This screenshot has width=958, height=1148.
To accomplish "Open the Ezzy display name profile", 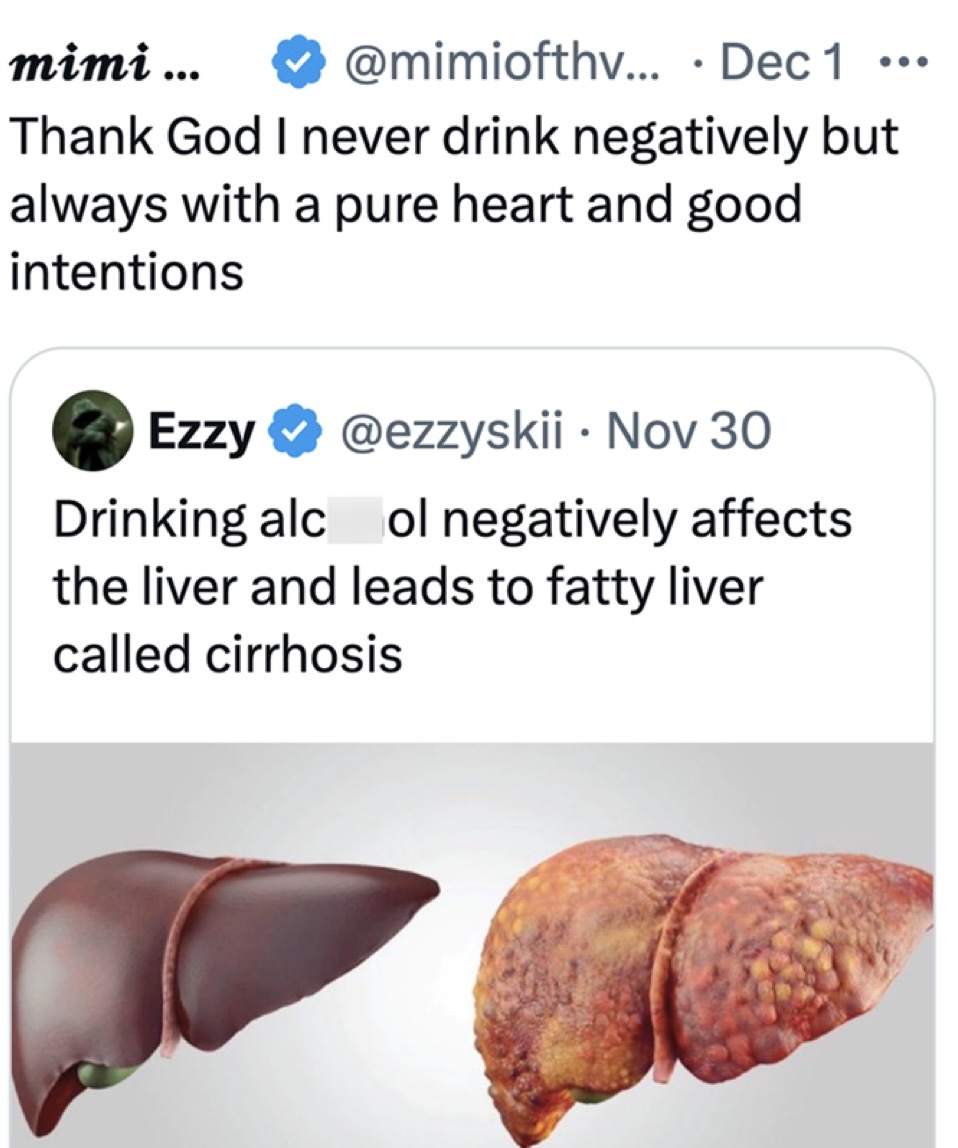I will point(200,432).
